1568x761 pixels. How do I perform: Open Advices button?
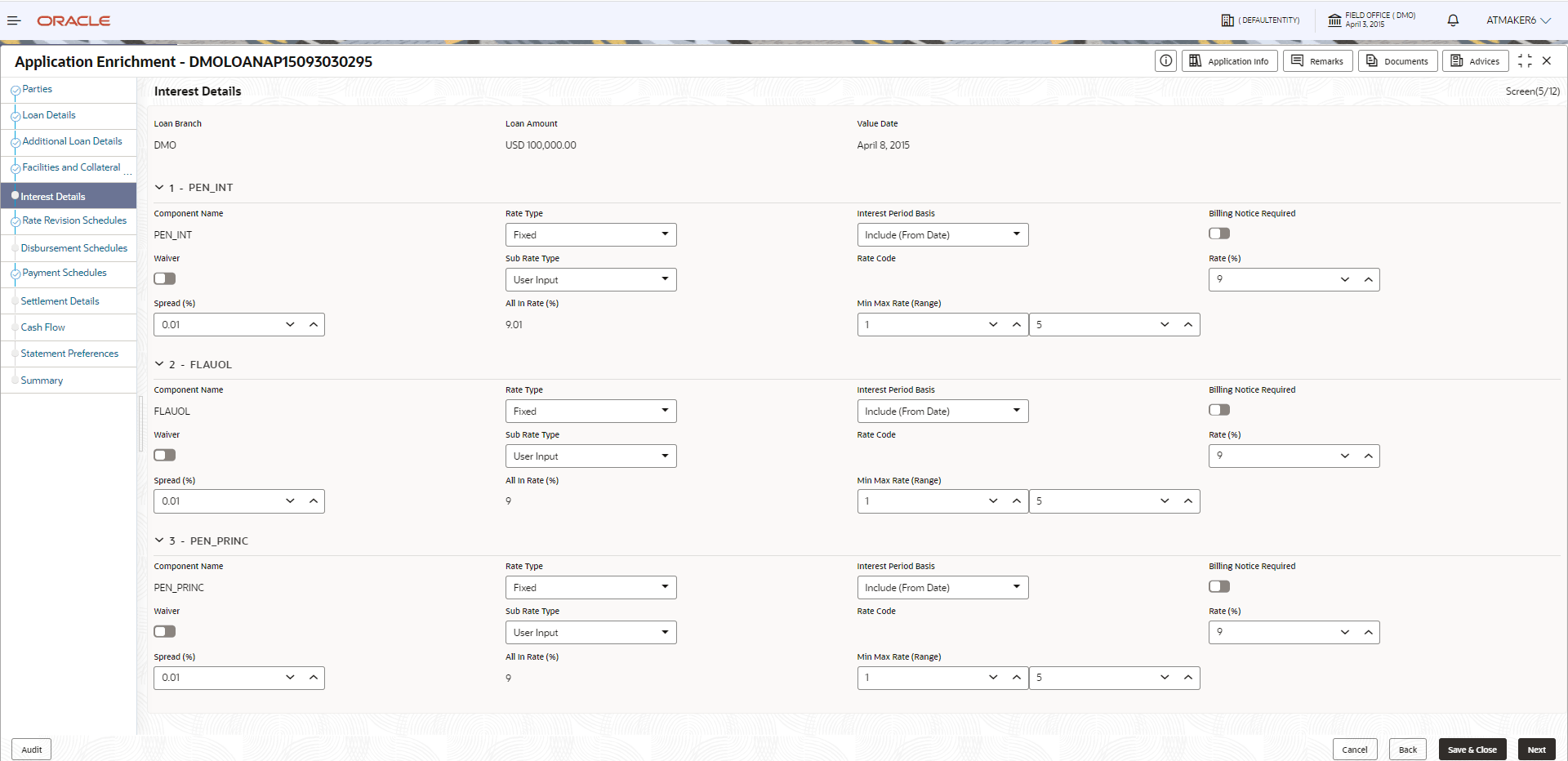(1476, 61)
